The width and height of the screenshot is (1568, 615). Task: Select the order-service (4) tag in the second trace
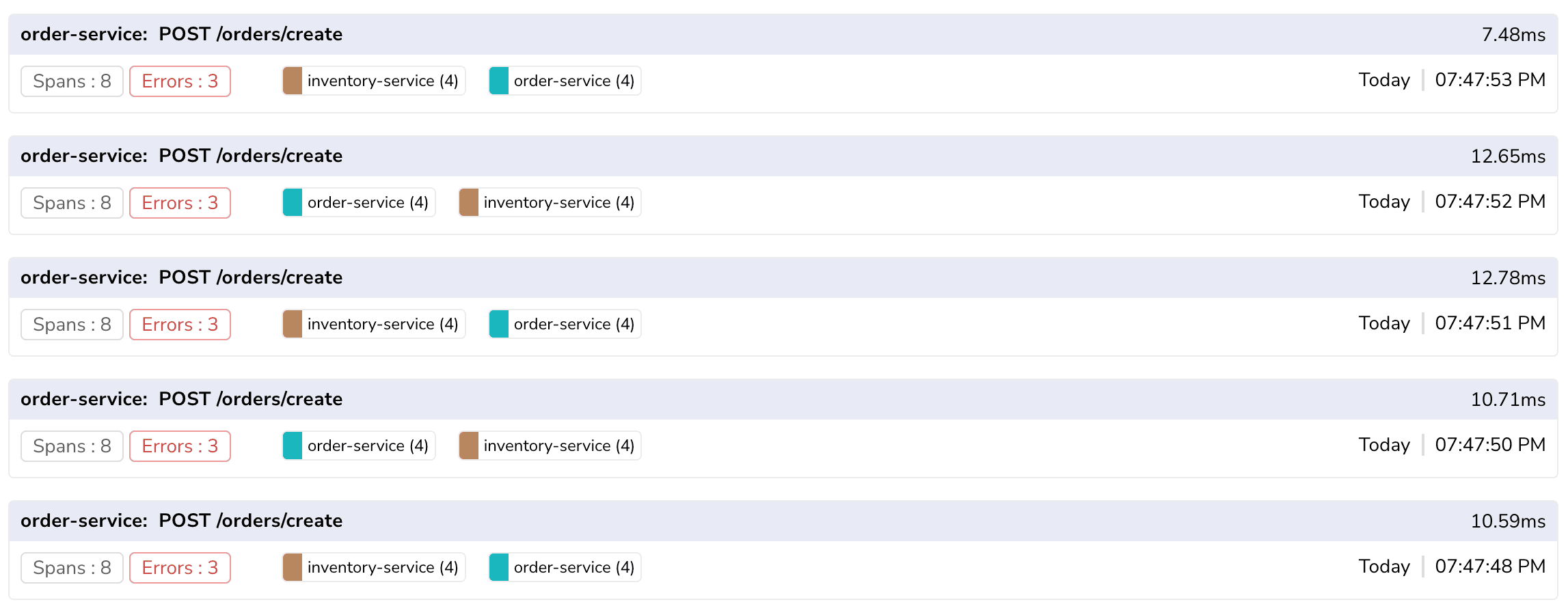358,202
